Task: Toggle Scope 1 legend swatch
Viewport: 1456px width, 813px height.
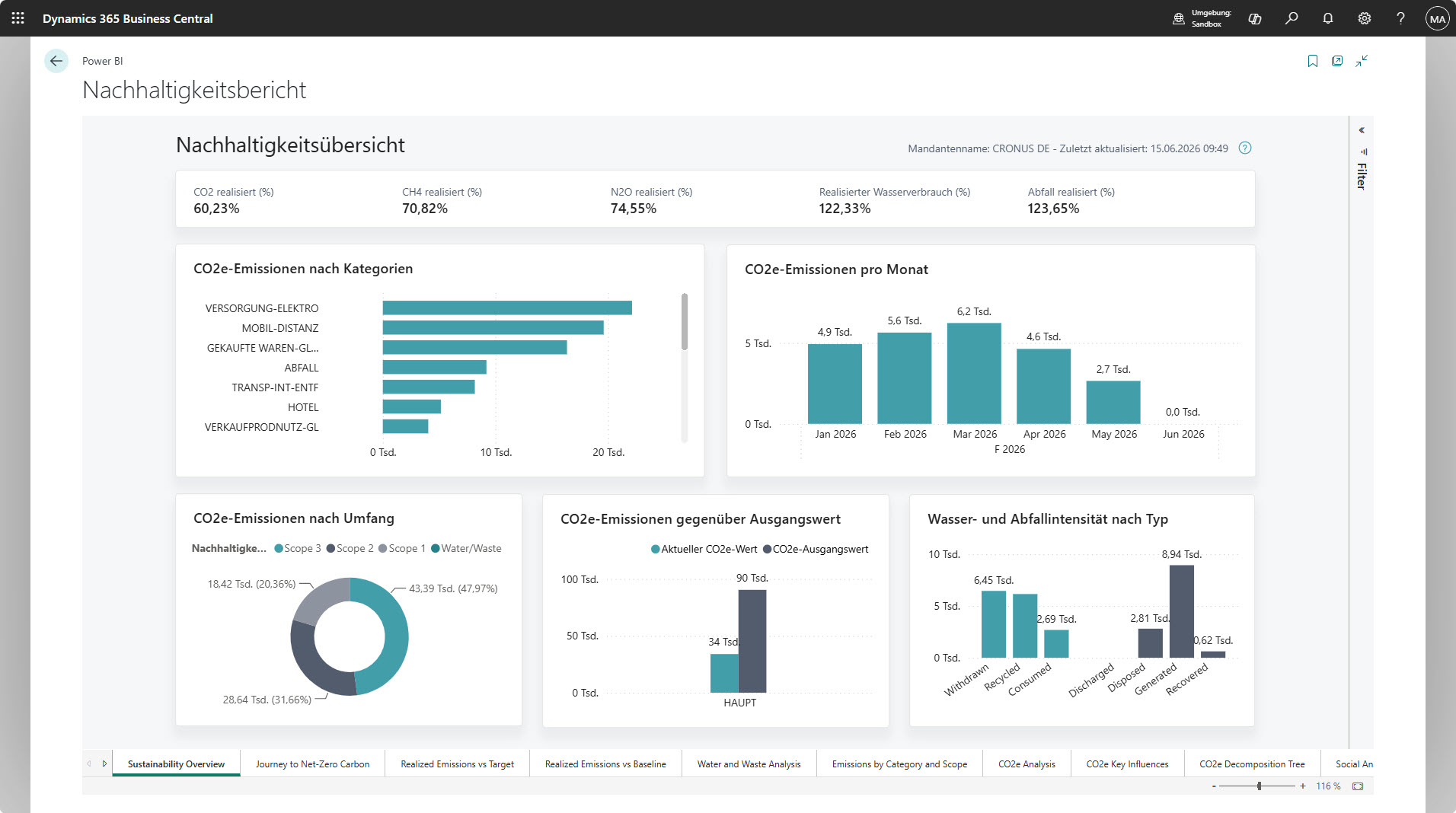Action: point(383,549)
